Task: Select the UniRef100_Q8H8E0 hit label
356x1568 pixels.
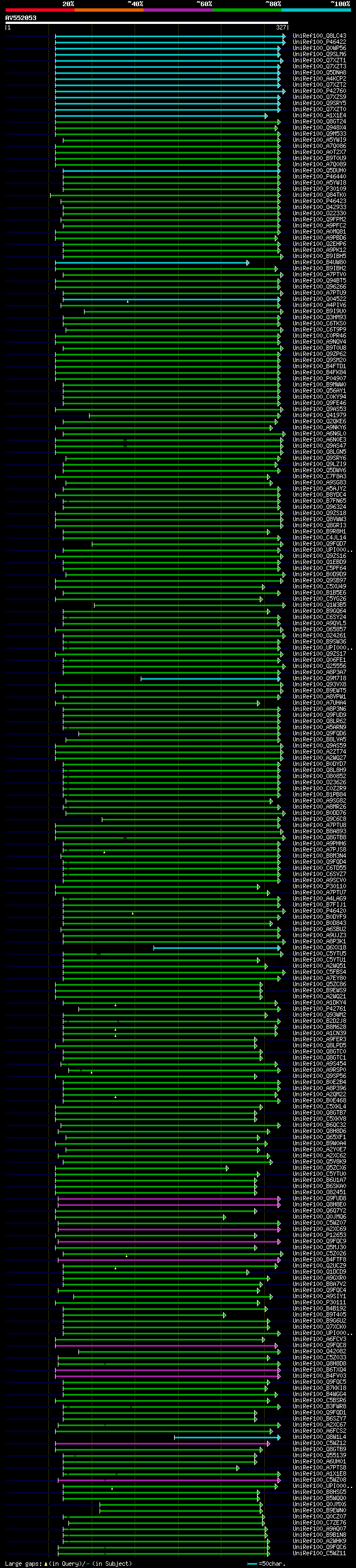Action: pyautogui.click(x=319, y=1205)
